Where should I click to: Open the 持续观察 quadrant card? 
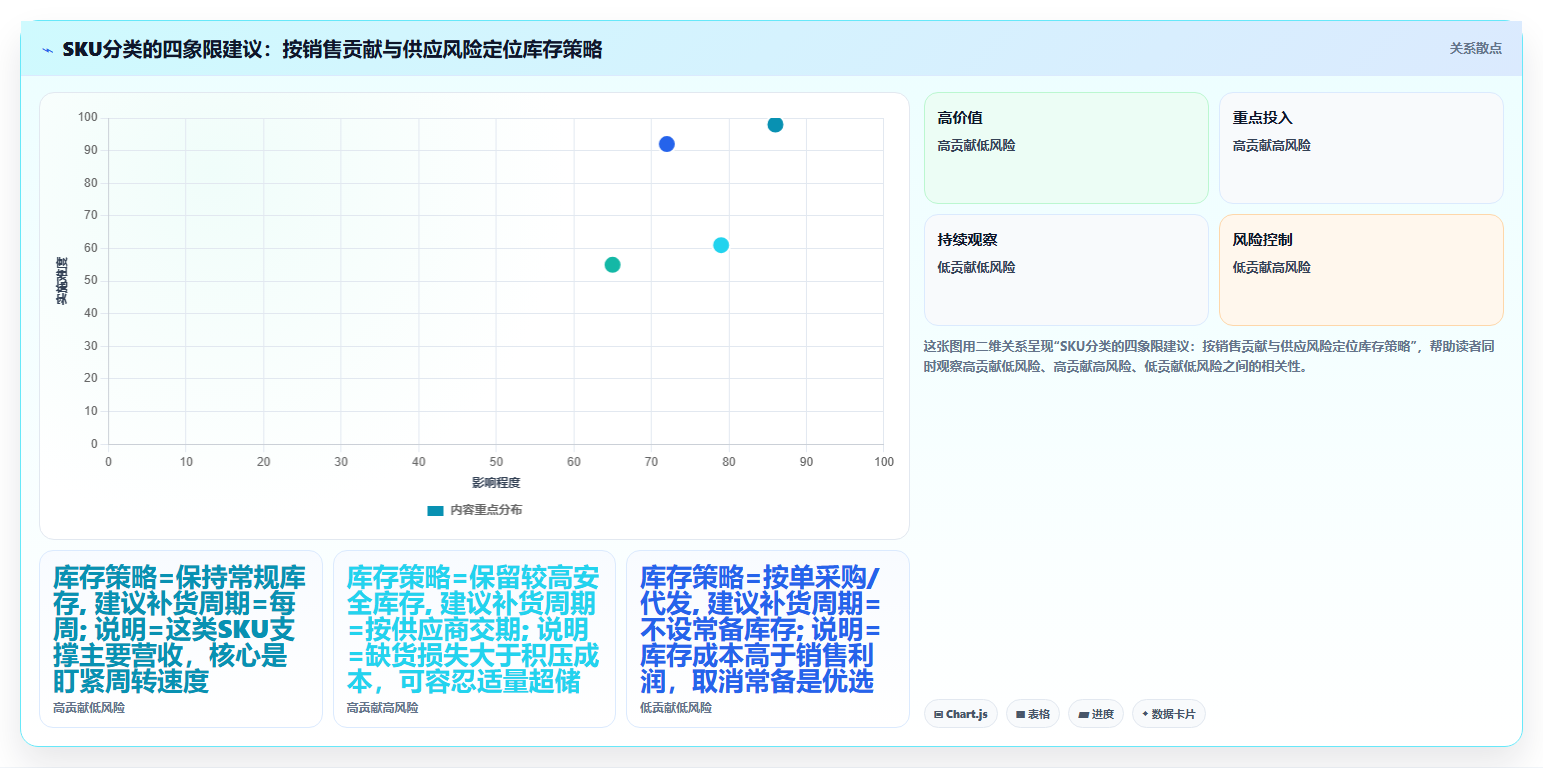click(1066, 270)
